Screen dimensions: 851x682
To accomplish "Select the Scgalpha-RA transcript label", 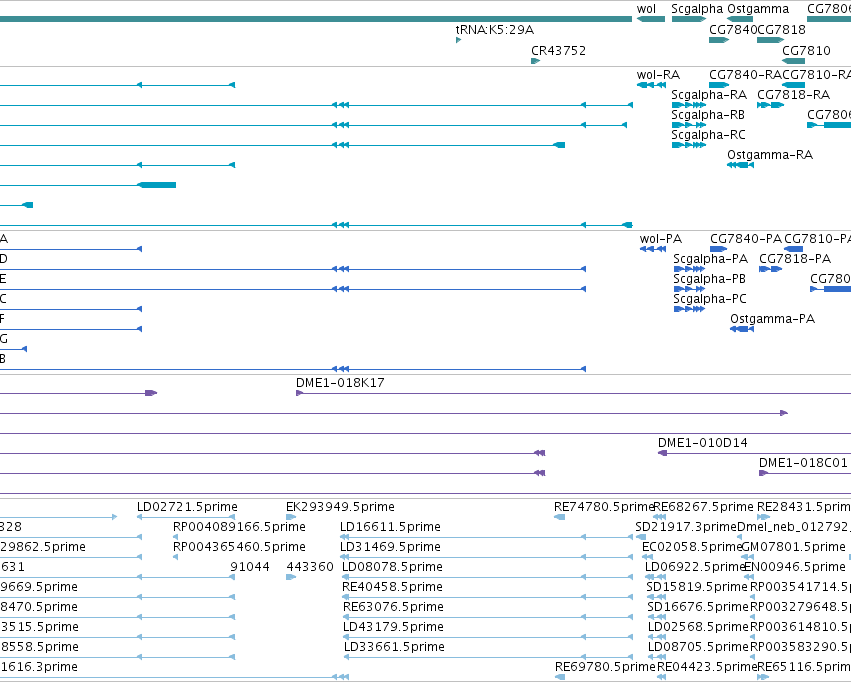I will point(709,95).
